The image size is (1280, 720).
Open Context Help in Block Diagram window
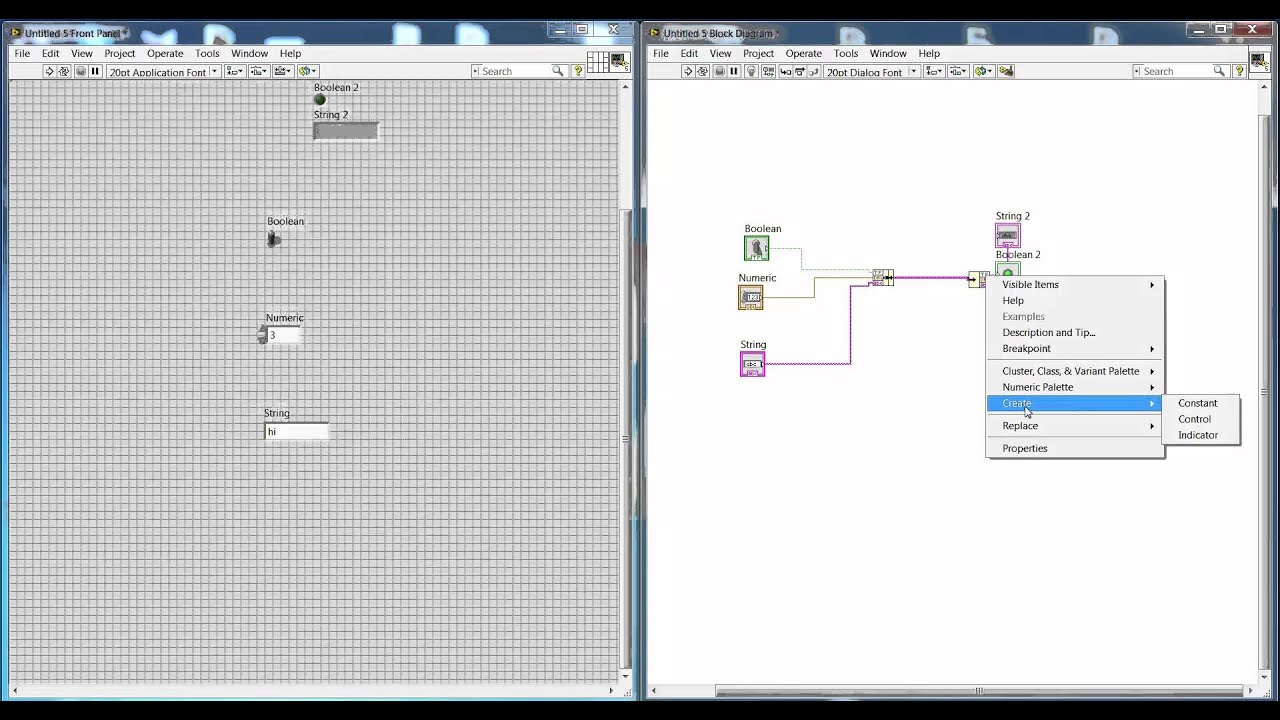(1240, 71)
